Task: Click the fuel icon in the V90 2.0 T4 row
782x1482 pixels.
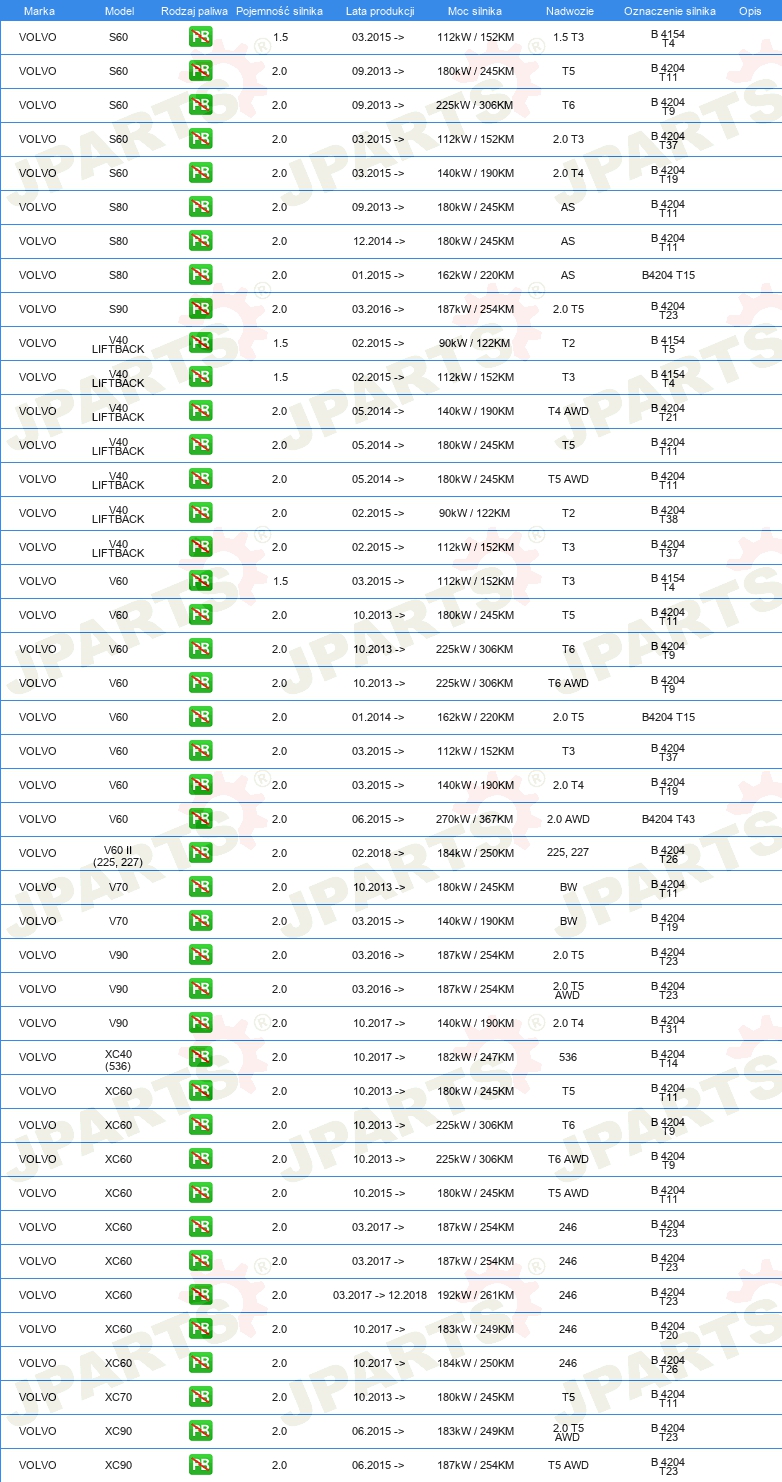Action: point(200,1024)
